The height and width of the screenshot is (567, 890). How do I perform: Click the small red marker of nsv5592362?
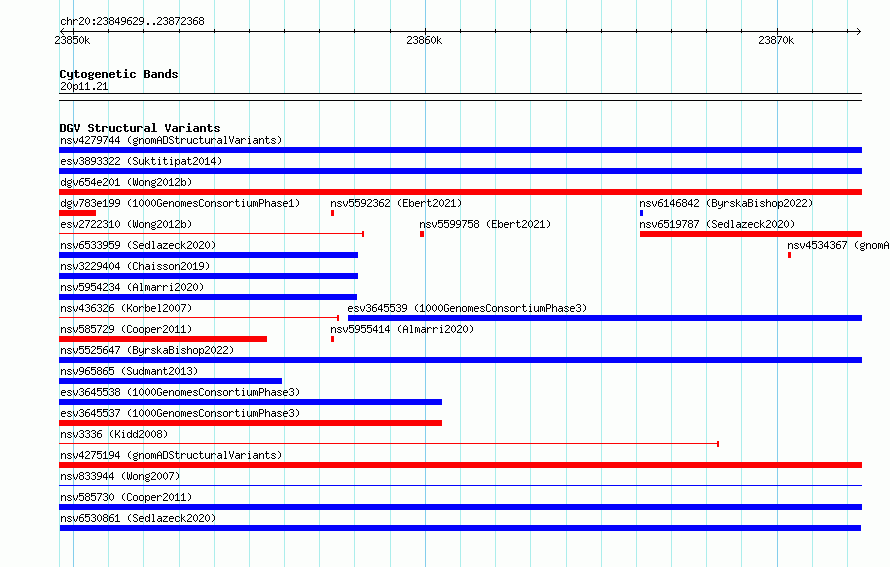click(x=333, y=213)
